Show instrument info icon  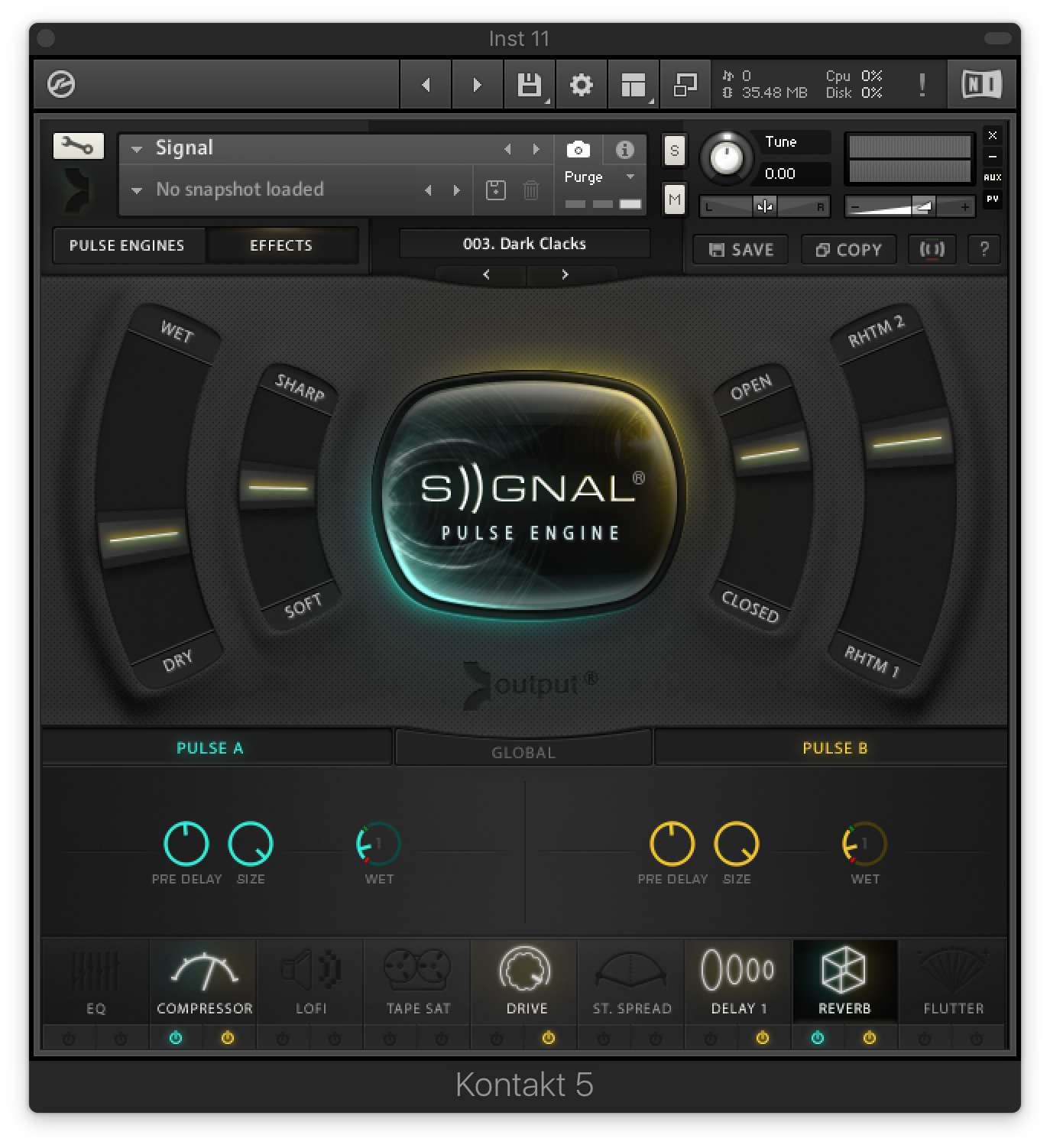624,149
